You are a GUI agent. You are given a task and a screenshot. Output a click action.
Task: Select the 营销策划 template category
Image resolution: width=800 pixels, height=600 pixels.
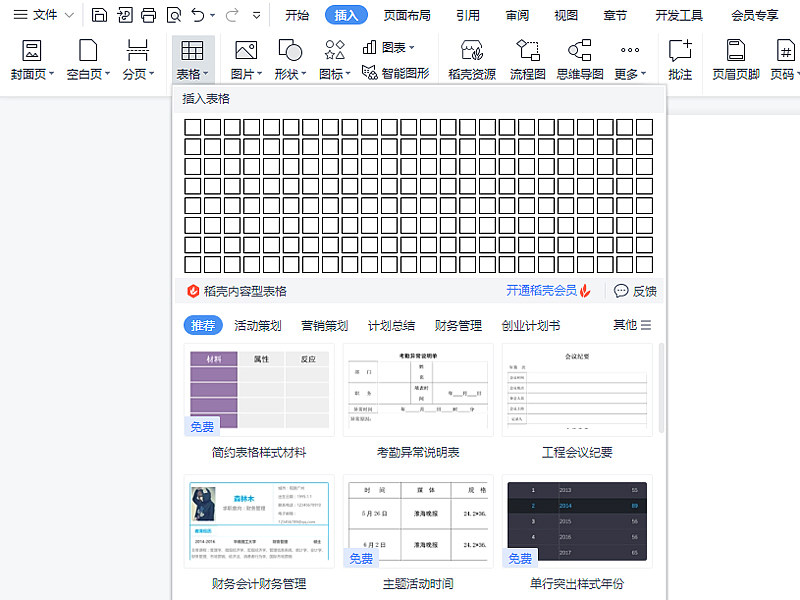(x=324, y=325)
